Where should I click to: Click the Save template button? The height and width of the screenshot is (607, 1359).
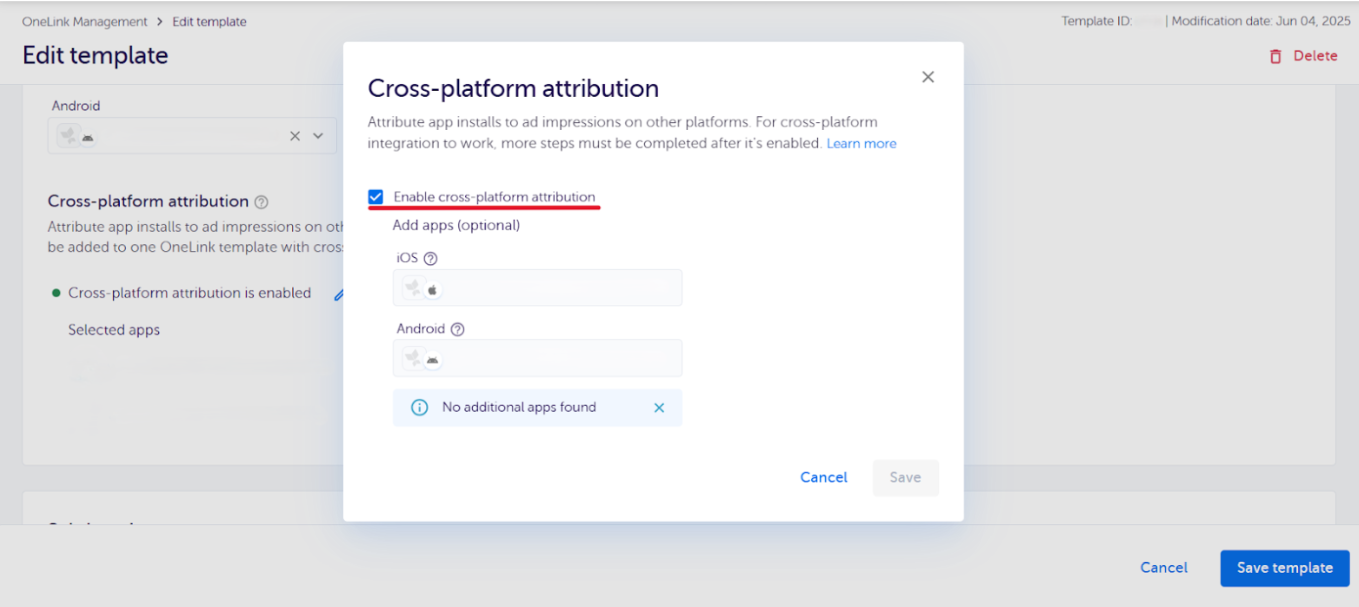1284,567
